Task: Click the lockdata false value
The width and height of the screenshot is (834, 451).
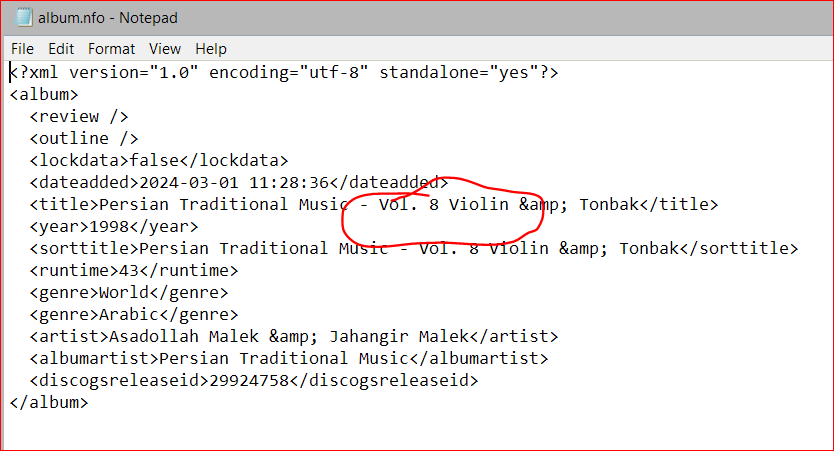Action: coord(154,161)
